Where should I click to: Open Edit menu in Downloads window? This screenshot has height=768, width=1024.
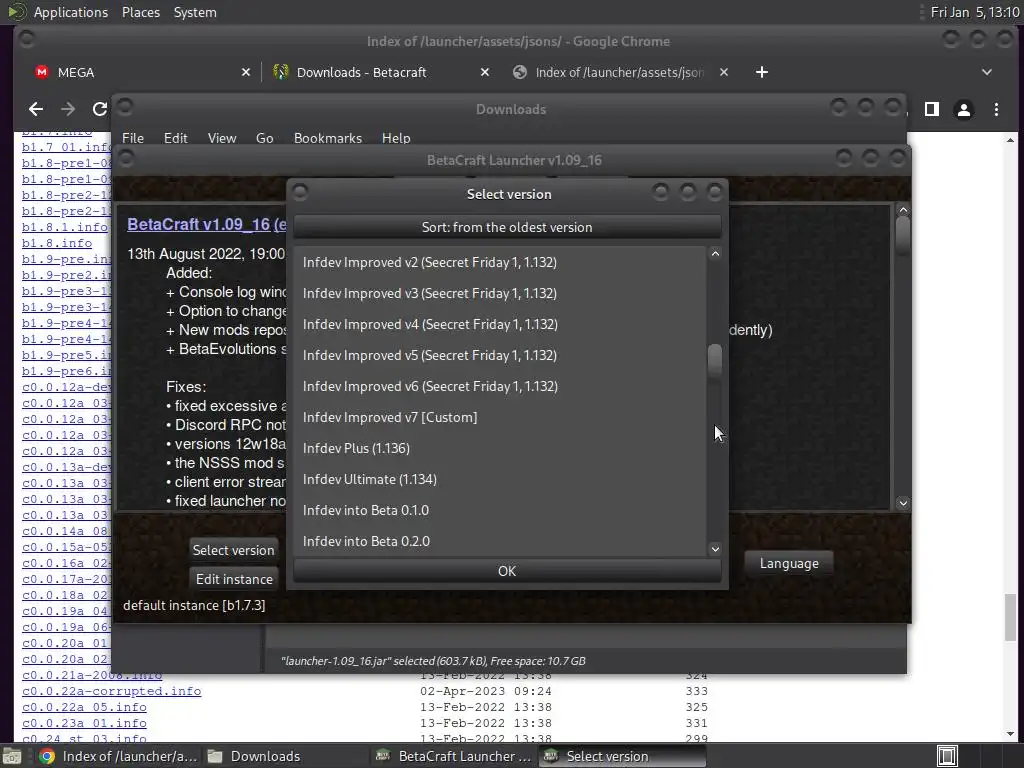click(176, 138)
